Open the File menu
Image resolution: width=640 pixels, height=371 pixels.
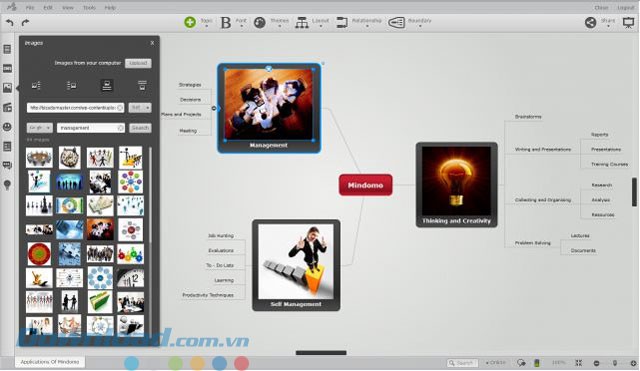pyautogui.click(x=30, y=8)
